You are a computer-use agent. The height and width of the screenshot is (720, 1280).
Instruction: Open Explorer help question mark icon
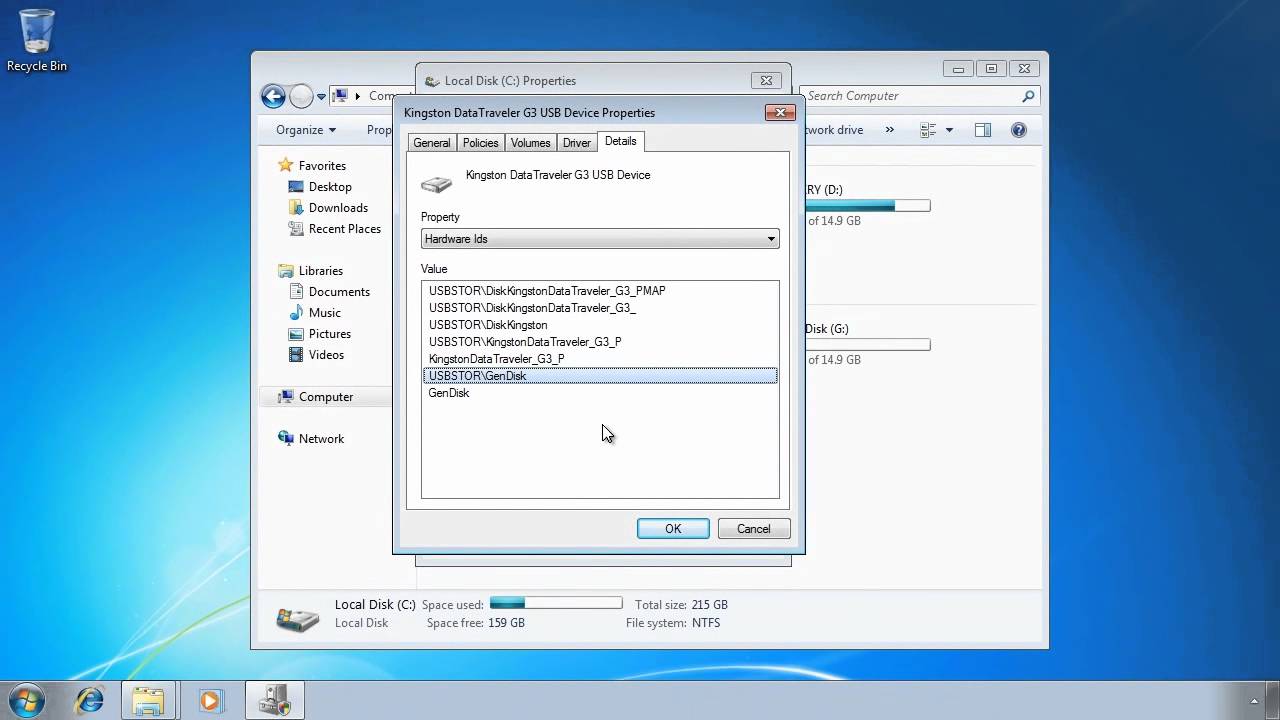[x=1019, y=130]
